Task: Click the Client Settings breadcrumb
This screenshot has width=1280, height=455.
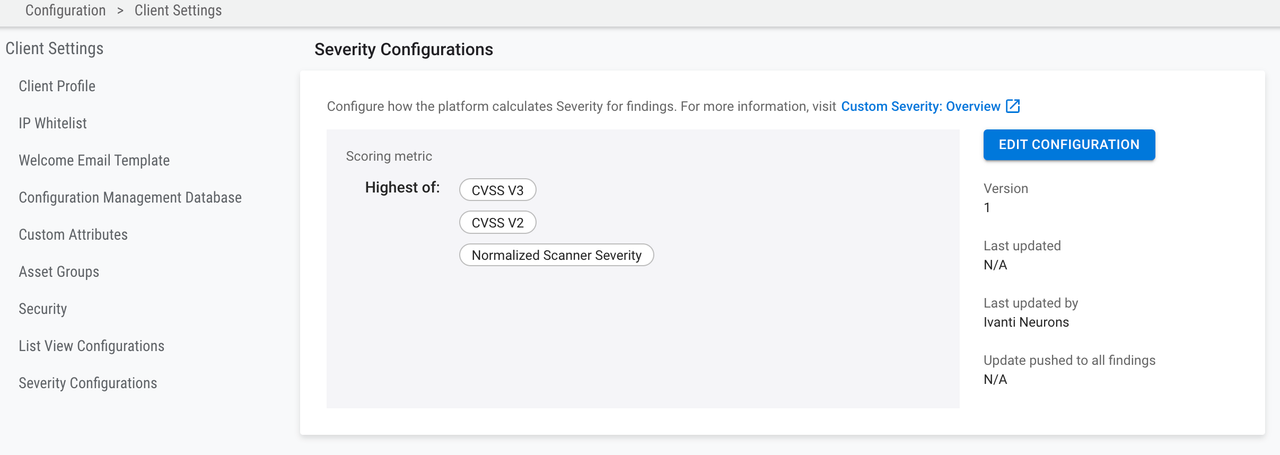Action: [178, 11]
